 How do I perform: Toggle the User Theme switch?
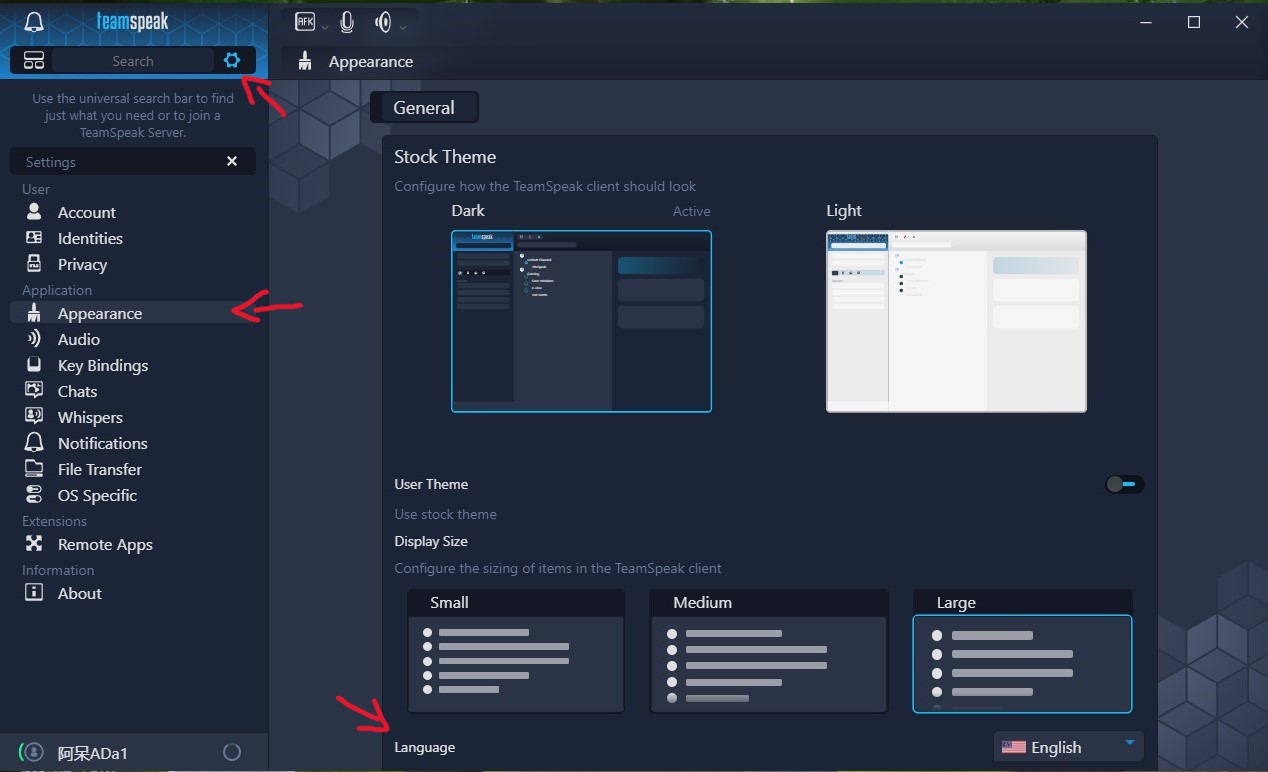coord(1124,484)
